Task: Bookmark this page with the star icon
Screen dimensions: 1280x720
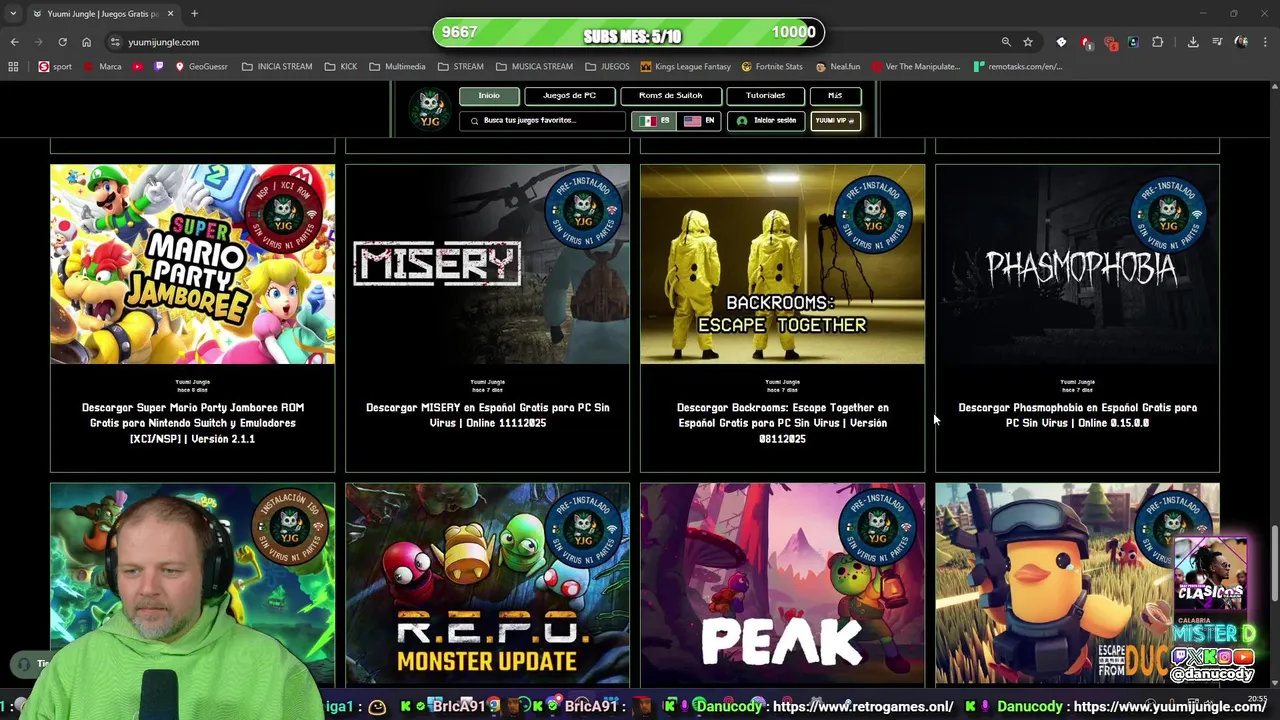Action: (1028, 42)
